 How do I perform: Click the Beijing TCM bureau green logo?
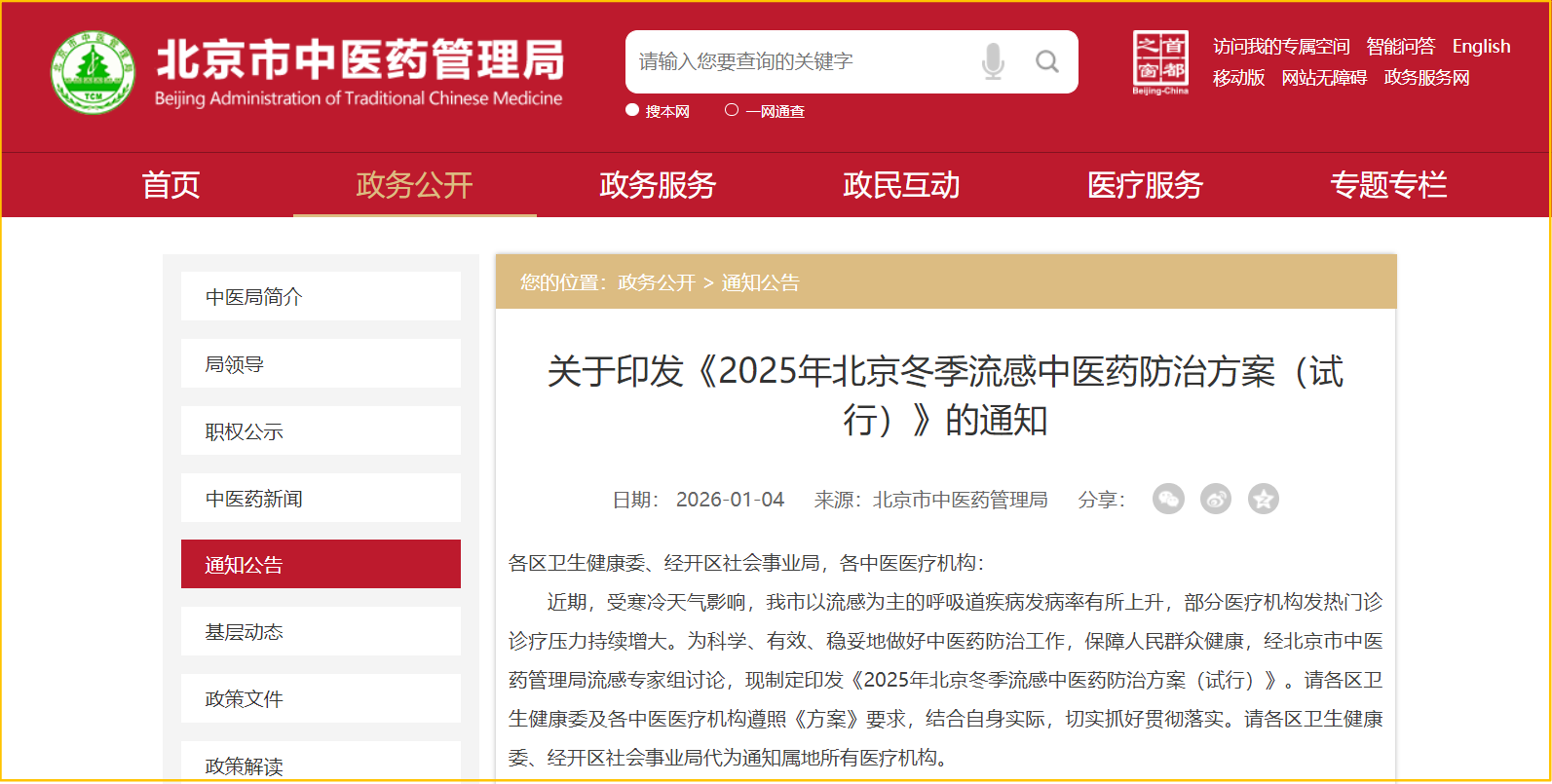(x=93, y=71)
